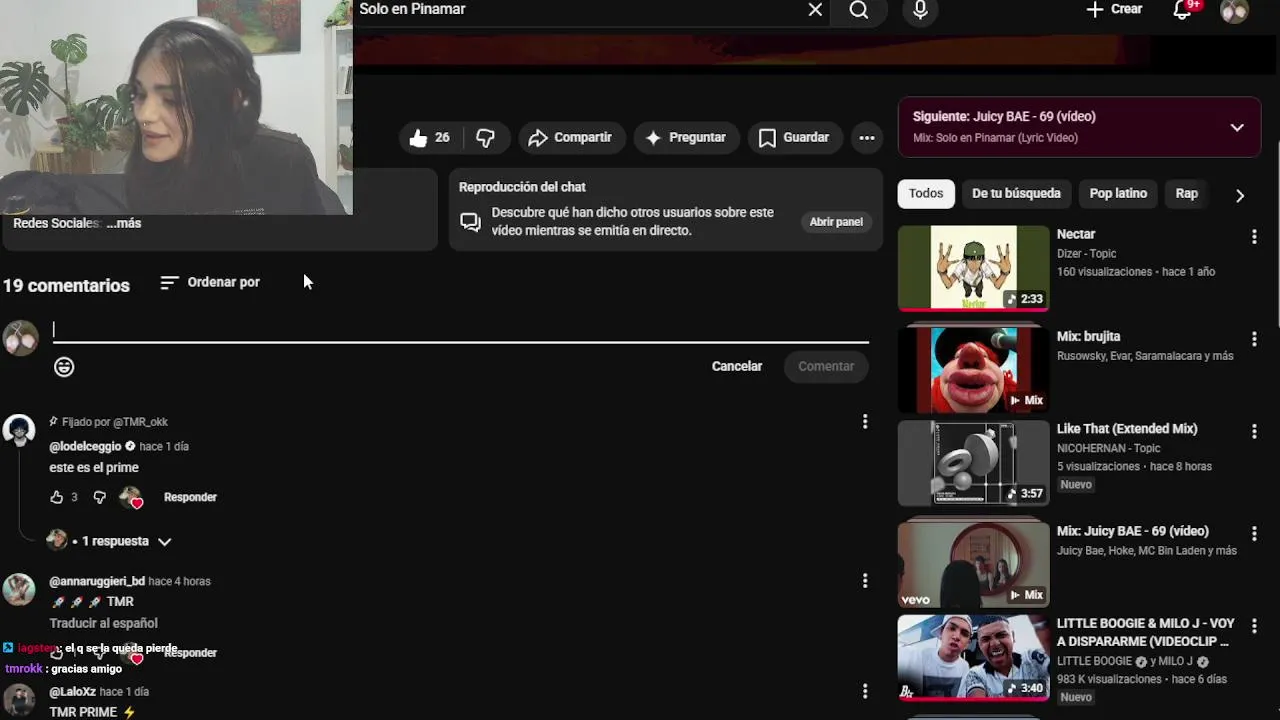Open options menu for @annaruggieri_bd comment
This screenshot has width=1280, height=720.
[x=865, y=580]
